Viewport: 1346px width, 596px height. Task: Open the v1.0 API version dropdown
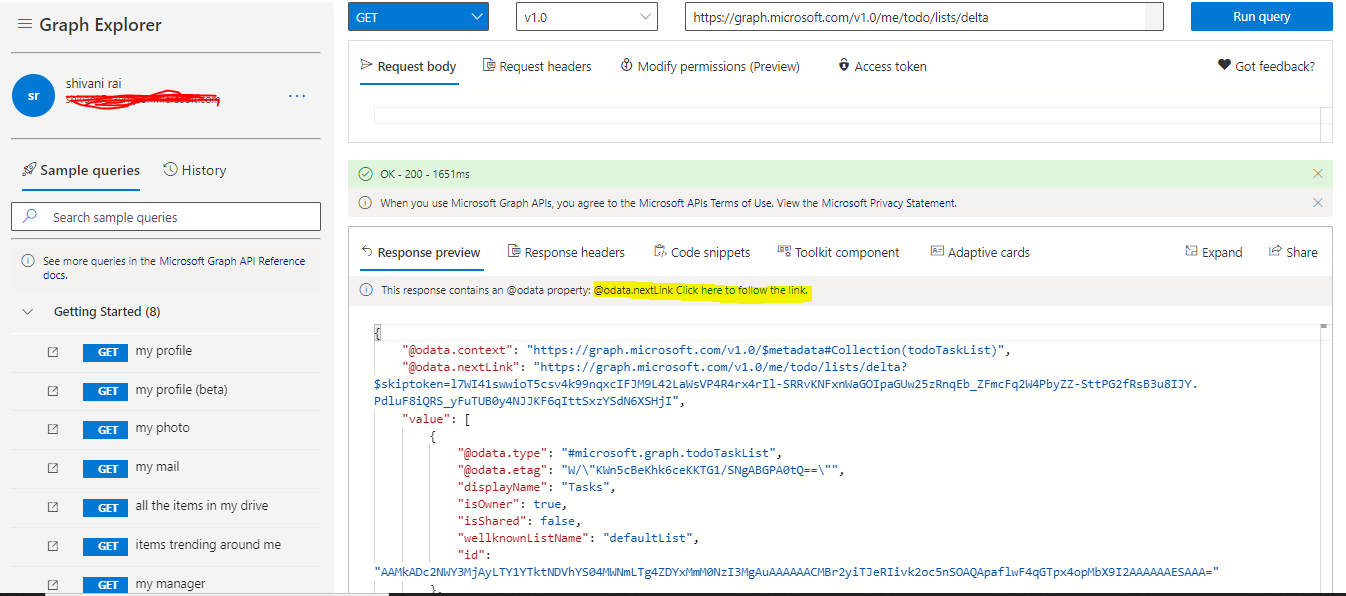[x=586, y=16]
